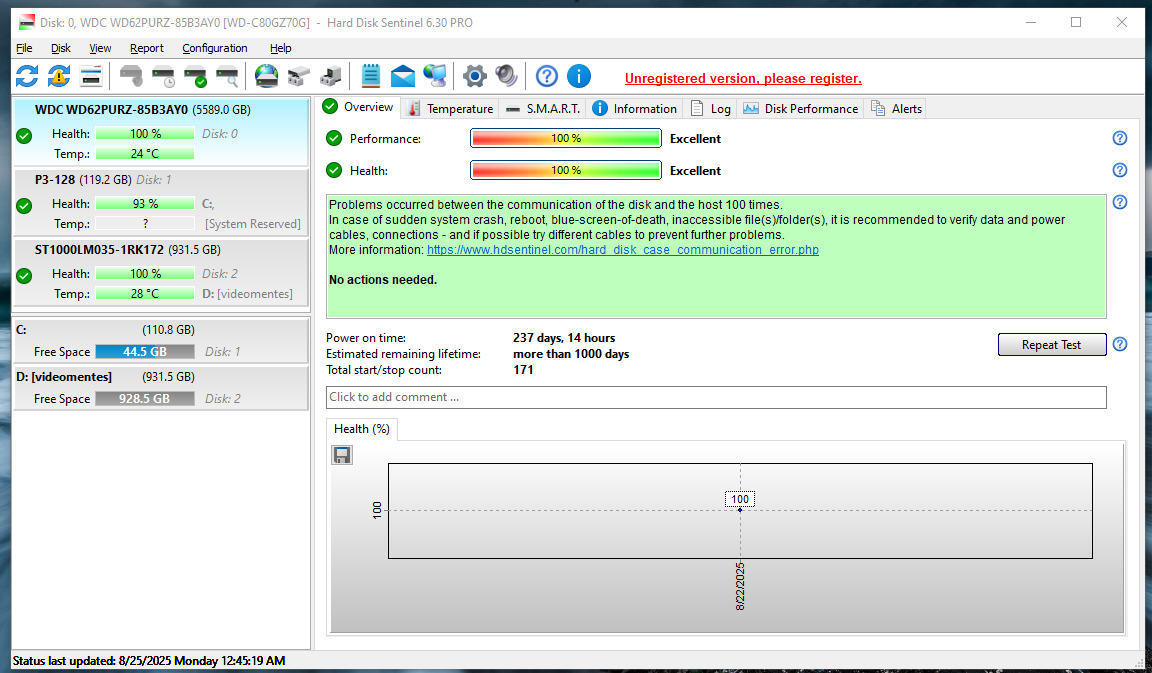Switch to the Overview tab
Viewport: 1152px width, 673px height.
[x=359, y=107]
